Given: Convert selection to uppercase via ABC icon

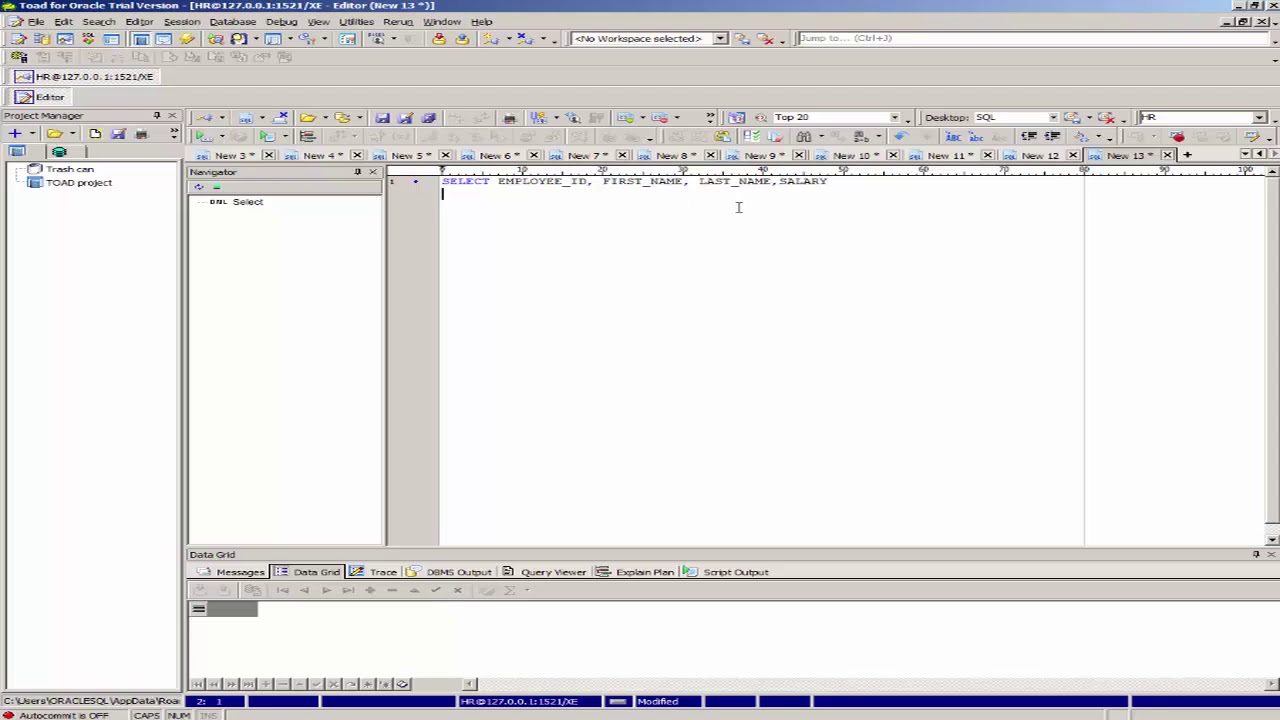Looking at the screenshot, I should click(953, 136).
